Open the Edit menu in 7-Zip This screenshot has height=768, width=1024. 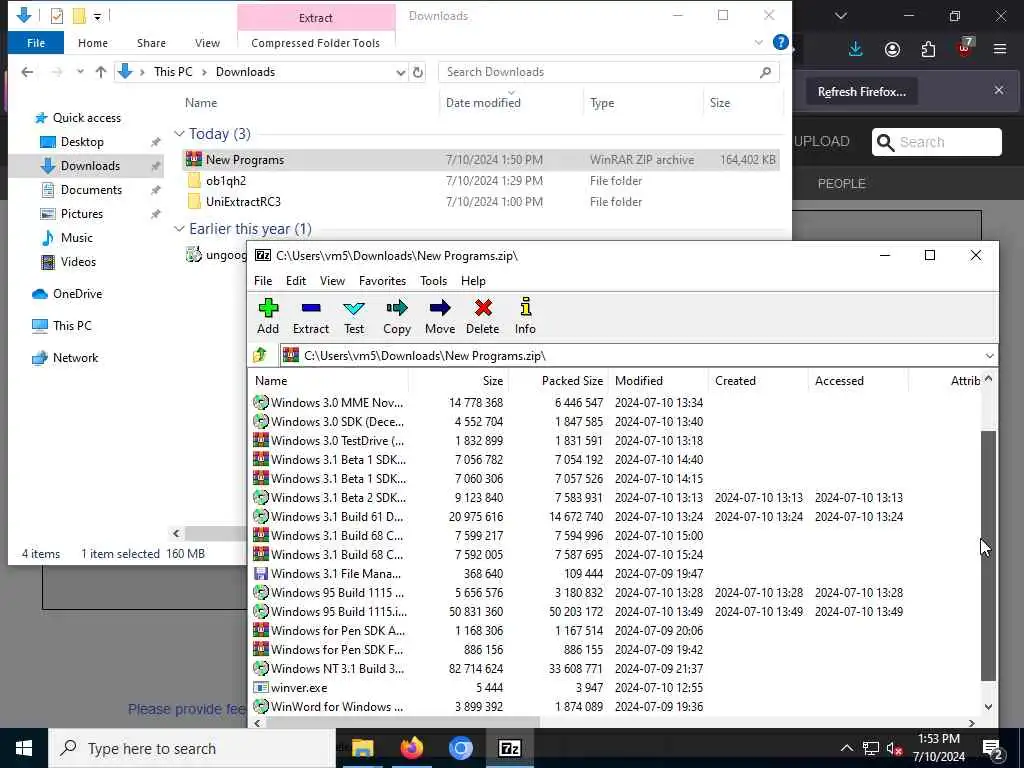(x=296, y=281)
